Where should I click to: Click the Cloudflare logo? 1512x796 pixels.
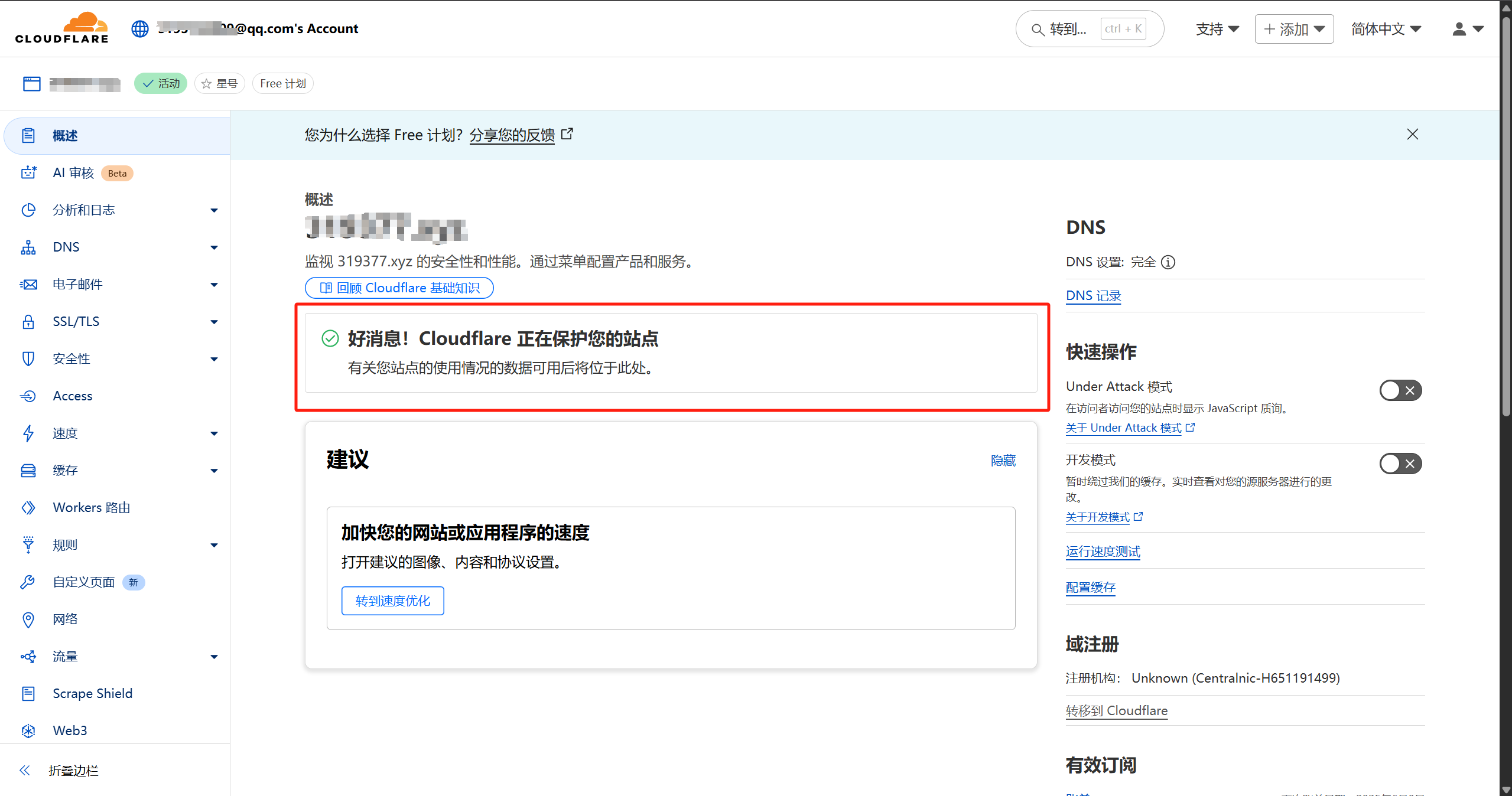(x=62, y=28)
